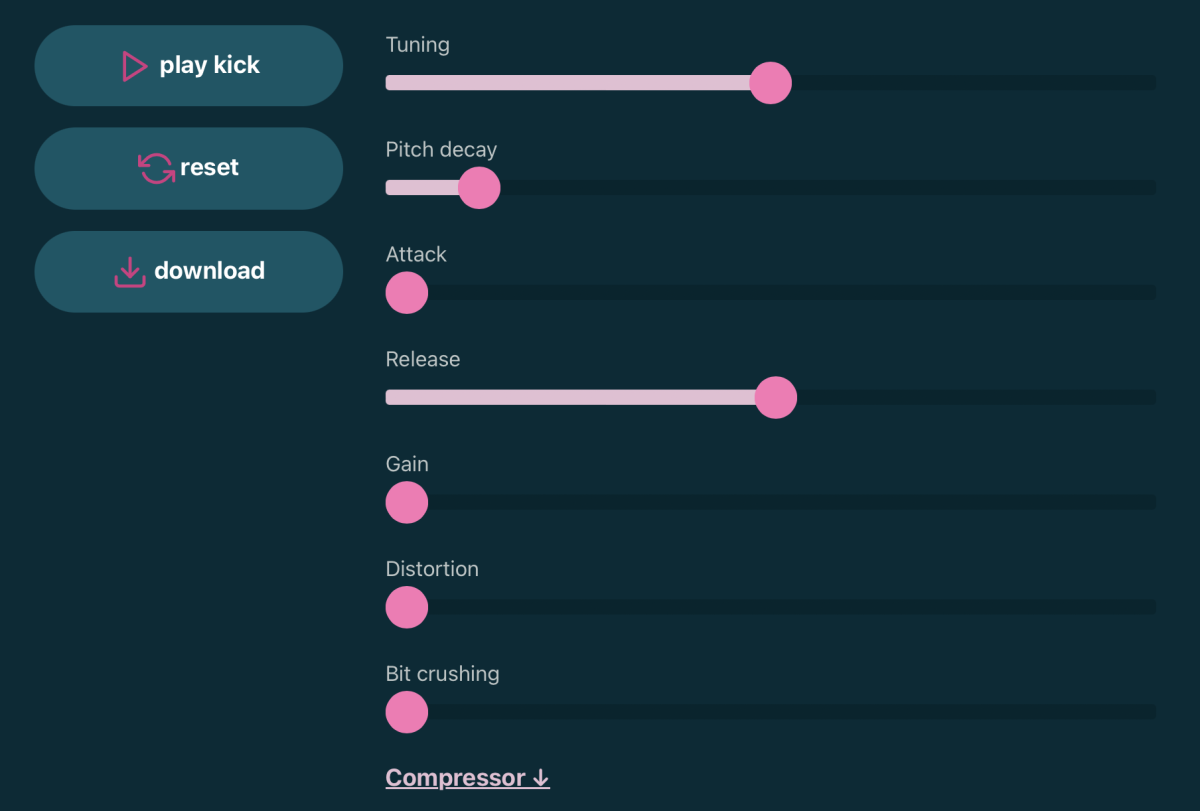Click the Attack slider handle
Image resolution: width=1200 pixels, height=811 pixels.
tap(407, 293)
